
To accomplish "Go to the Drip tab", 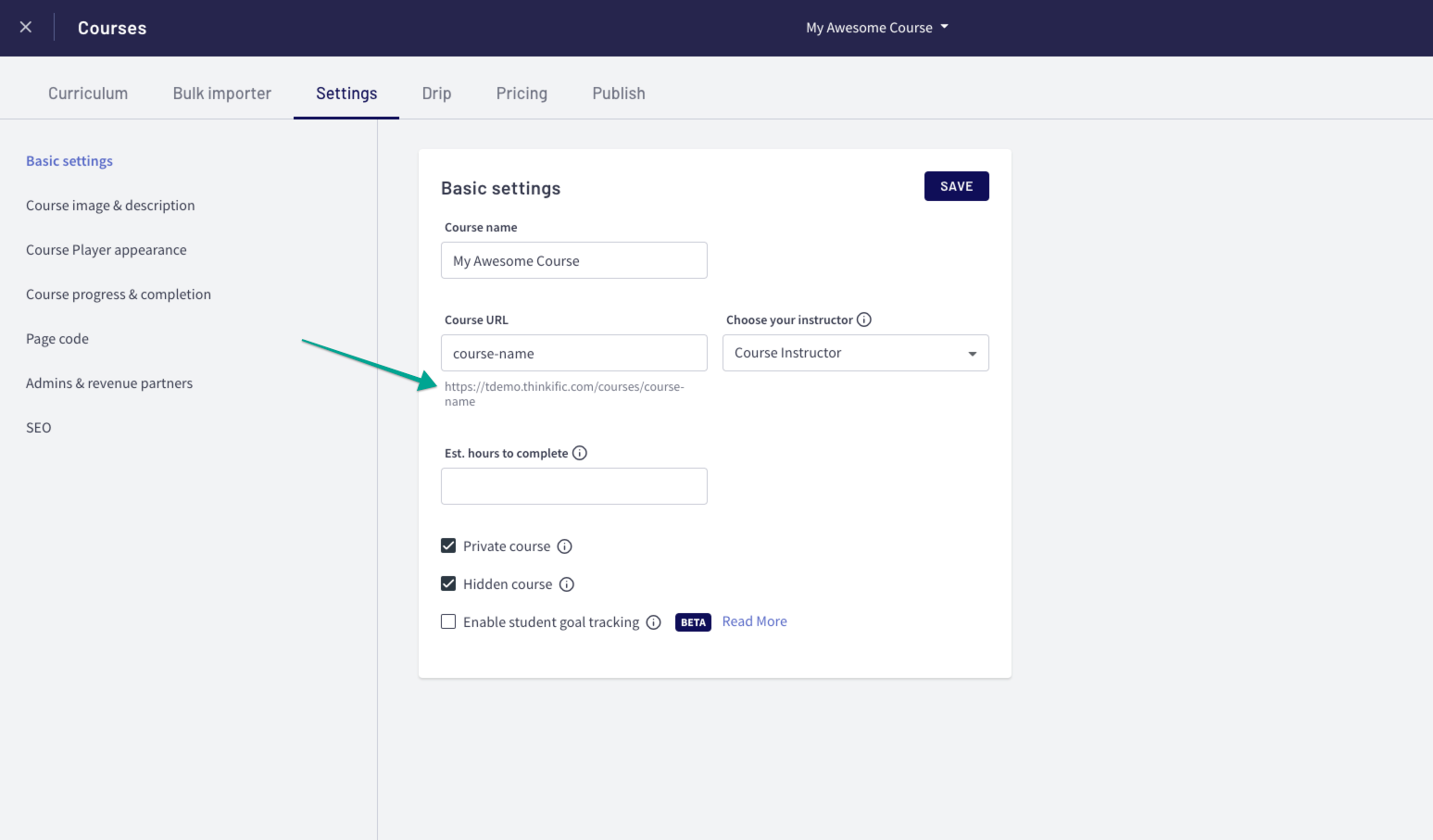I will pos(436,94).
